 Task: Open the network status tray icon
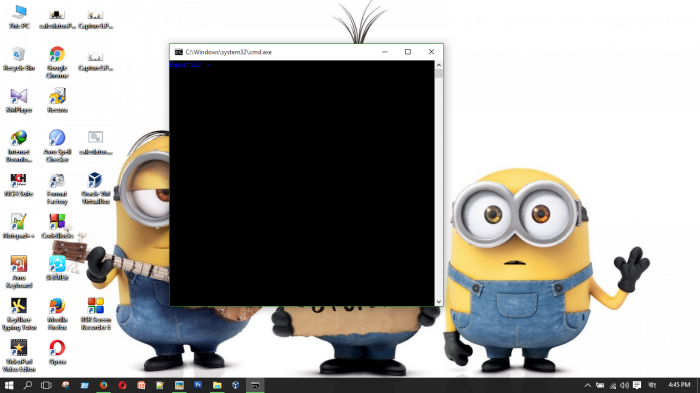(612, 385)
